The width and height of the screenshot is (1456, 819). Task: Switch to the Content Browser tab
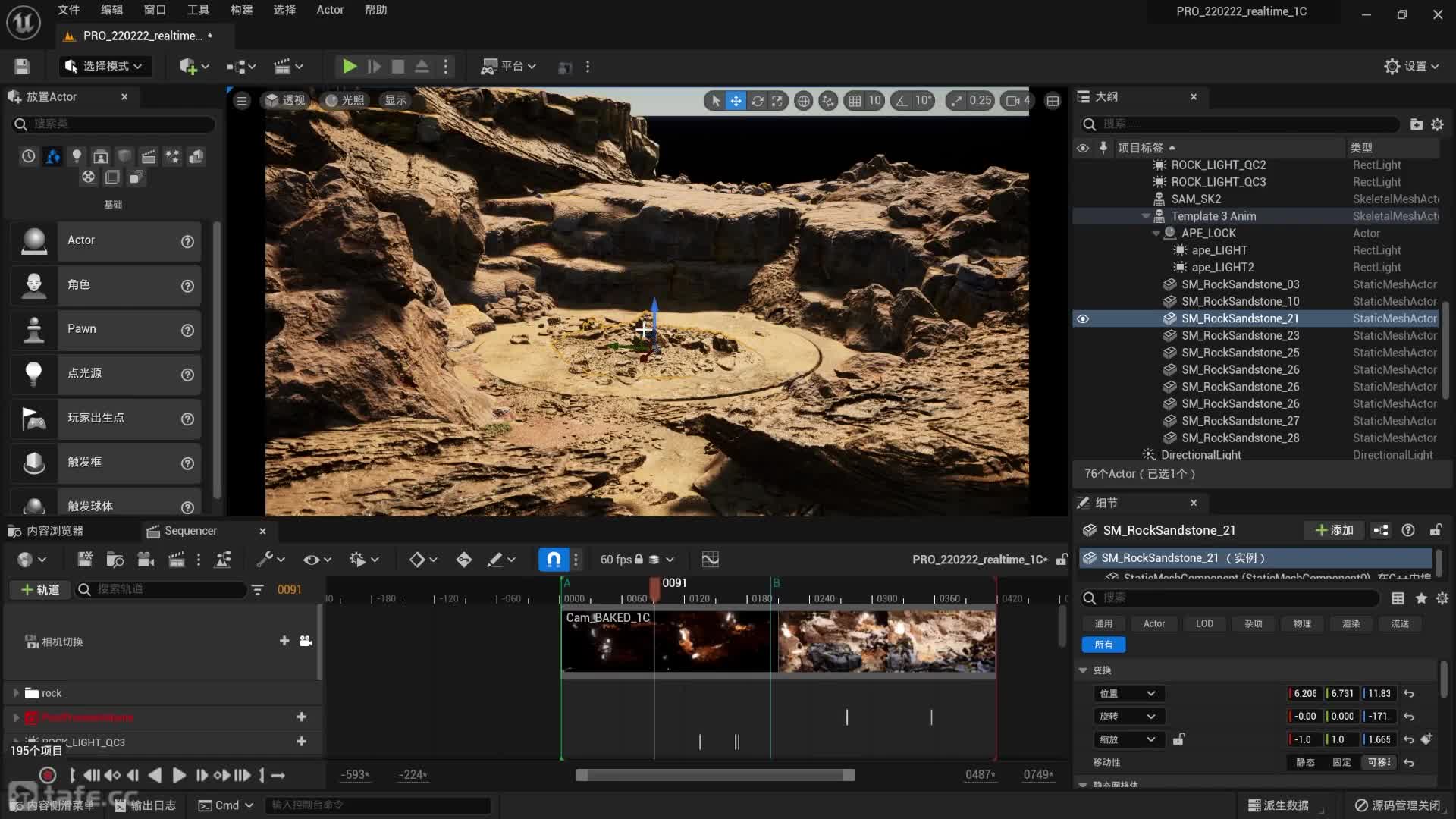pyautogui.click(x=47, y=531)
